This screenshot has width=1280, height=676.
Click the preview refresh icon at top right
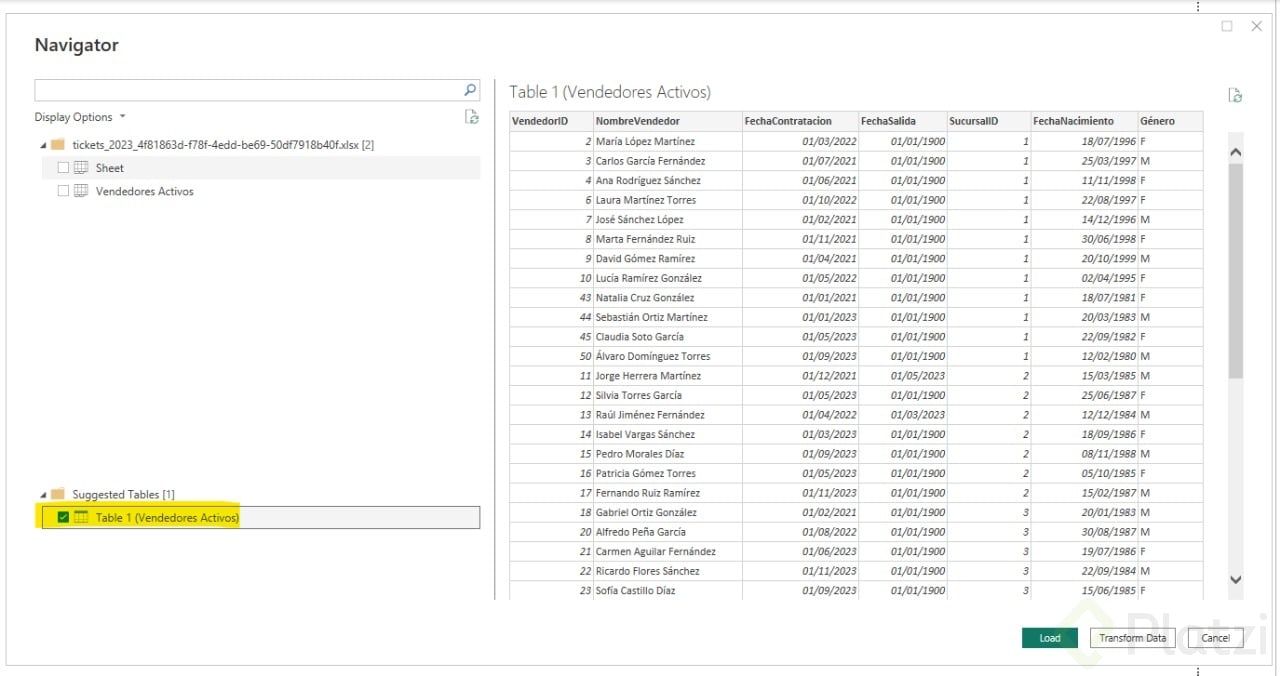coord(1235,95)
